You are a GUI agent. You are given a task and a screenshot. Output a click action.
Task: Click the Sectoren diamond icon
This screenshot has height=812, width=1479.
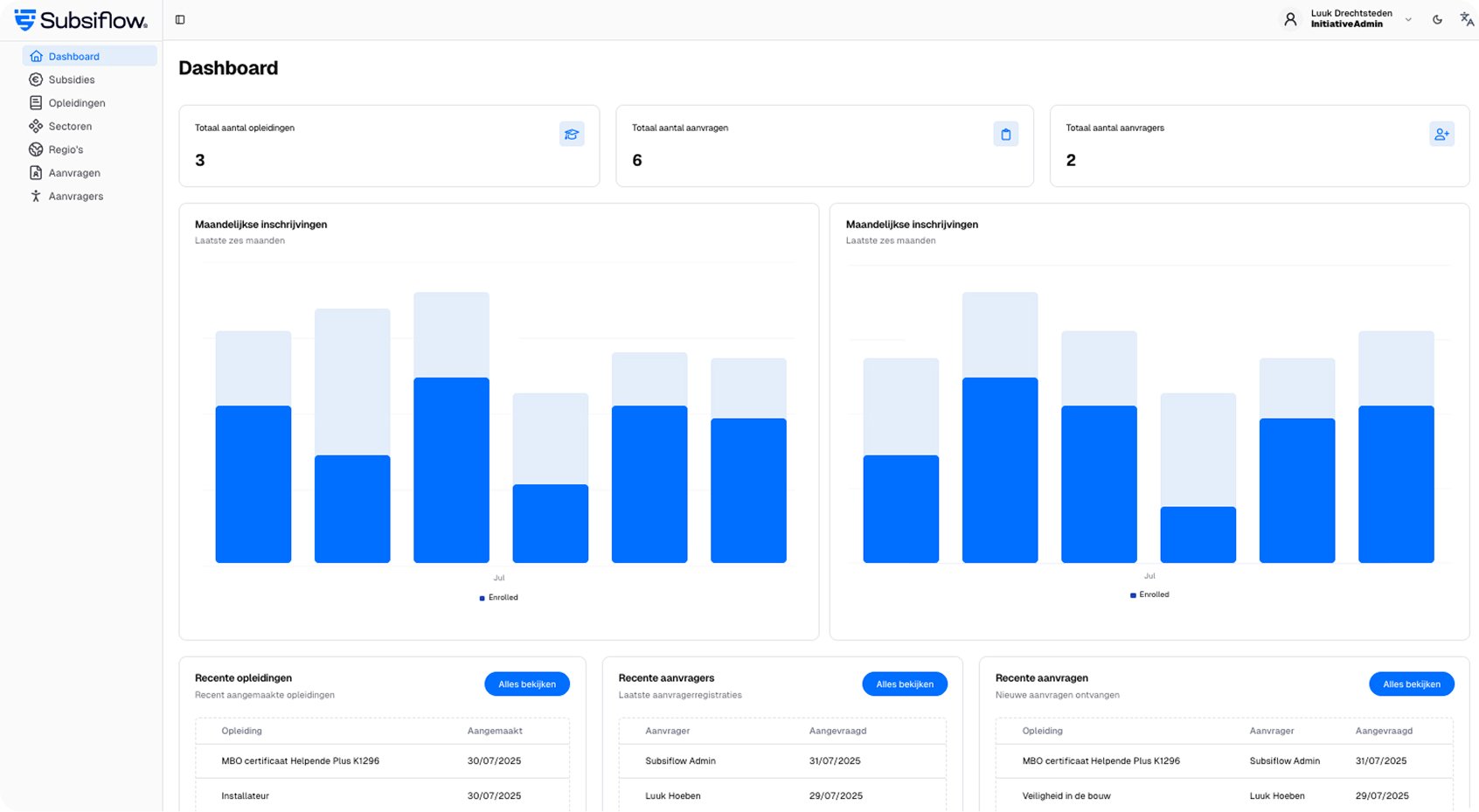click(x=36, y=126)
